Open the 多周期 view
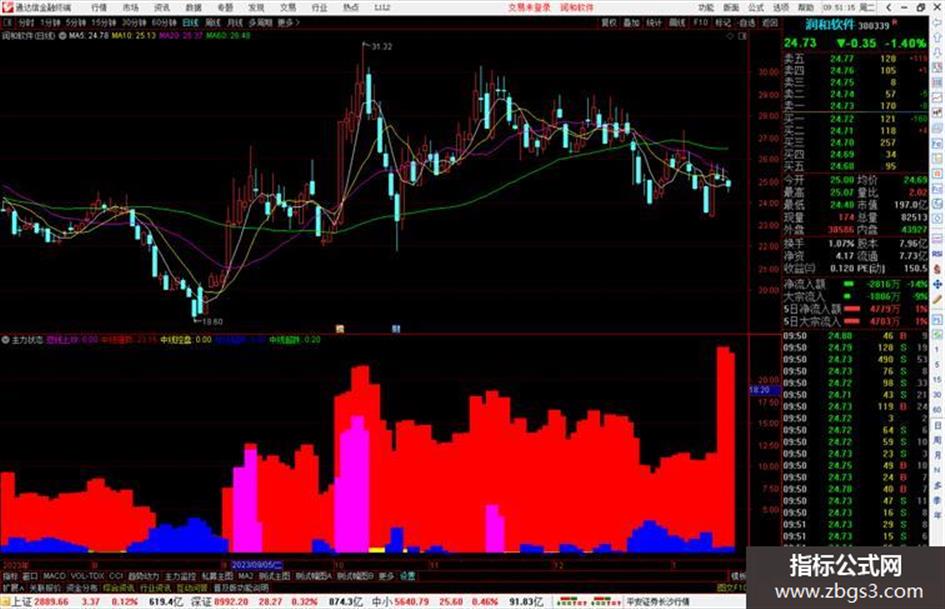This screenshot has width=945, height=609. [x=260, y=22]
